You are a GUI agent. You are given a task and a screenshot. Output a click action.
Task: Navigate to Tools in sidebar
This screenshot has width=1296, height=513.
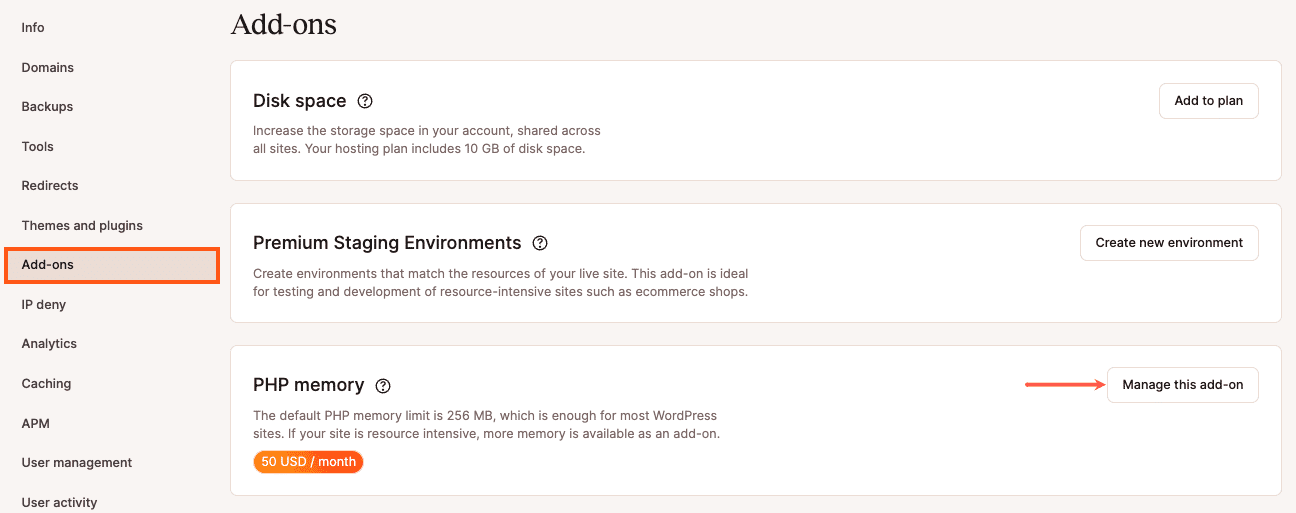tap(38, 147)
